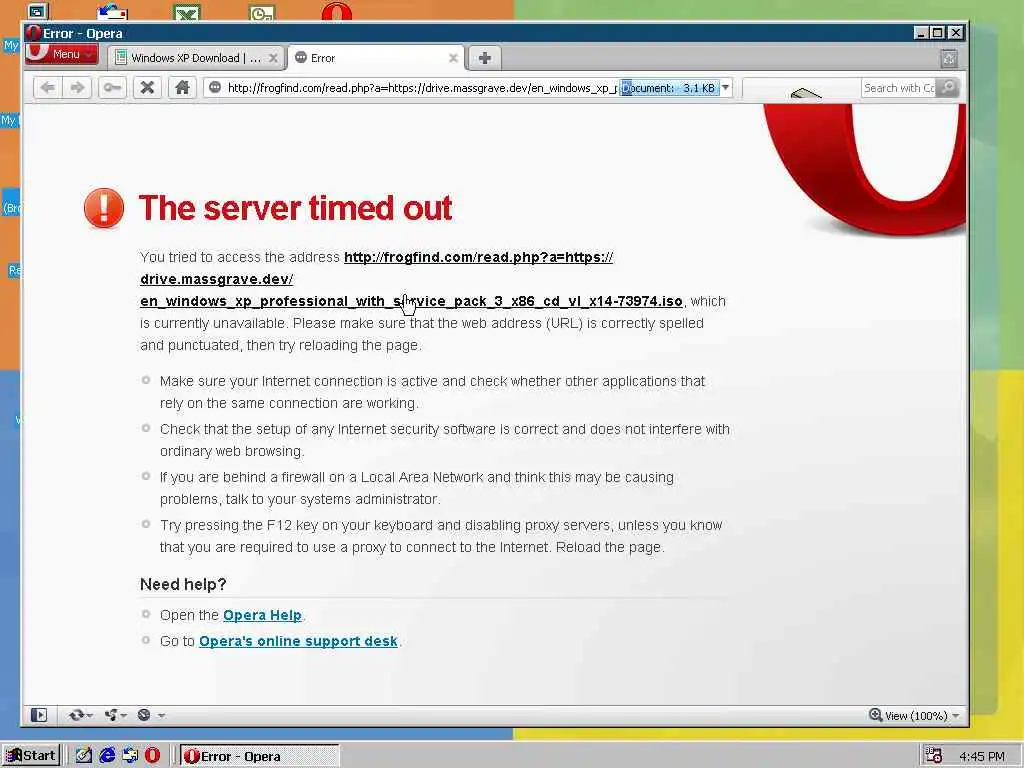Expand the View (100%) zoom dropdown
1024x768 pixels.
(x=956, y=716)
